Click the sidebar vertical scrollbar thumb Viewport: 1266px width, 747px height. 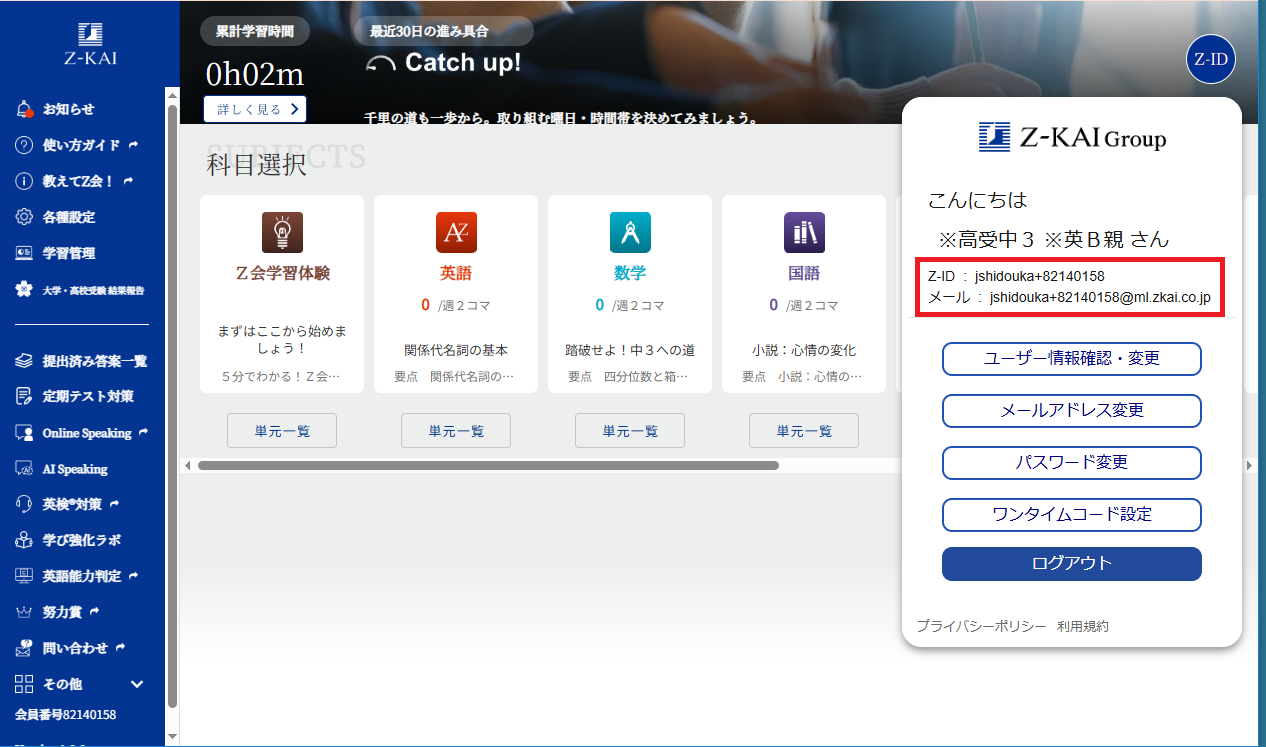(x=172, y=405)
